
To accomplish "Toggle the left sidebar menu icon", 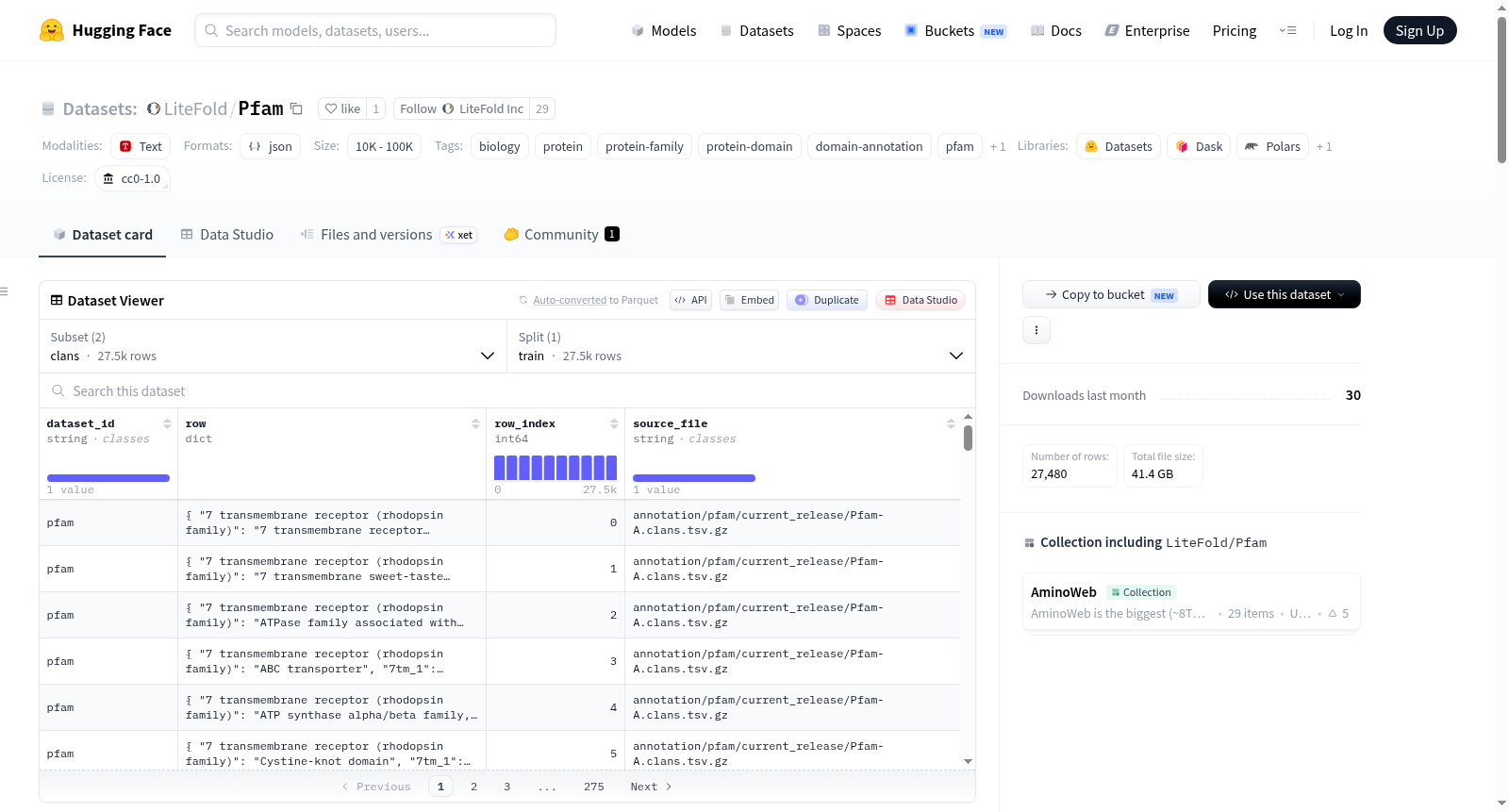I will pos(4,291).
